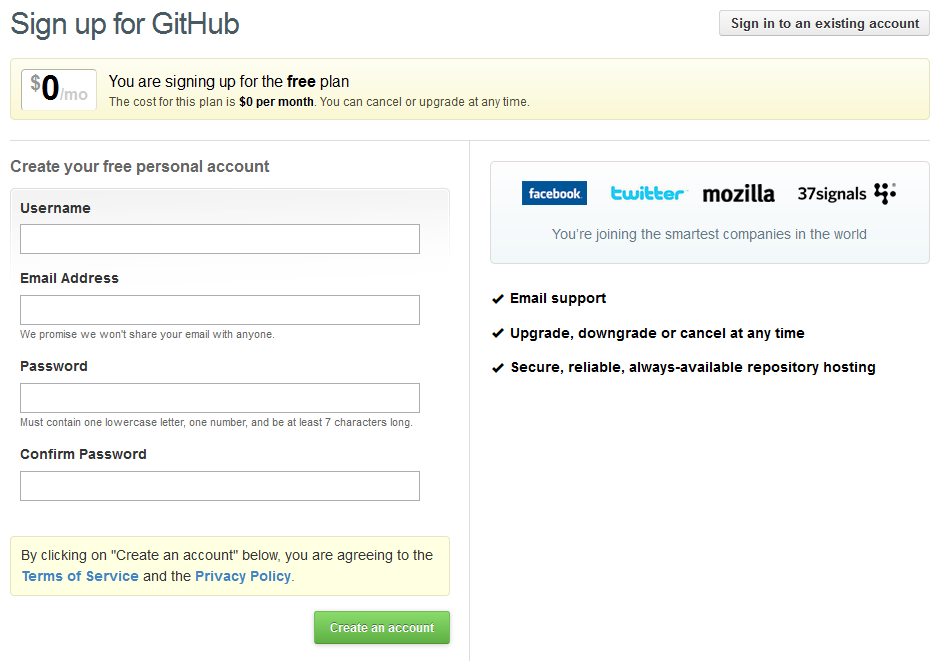Click the Twitter logo
Image resolution: width=944 pixels, height=661 pixels.
(x=648, y=193)
